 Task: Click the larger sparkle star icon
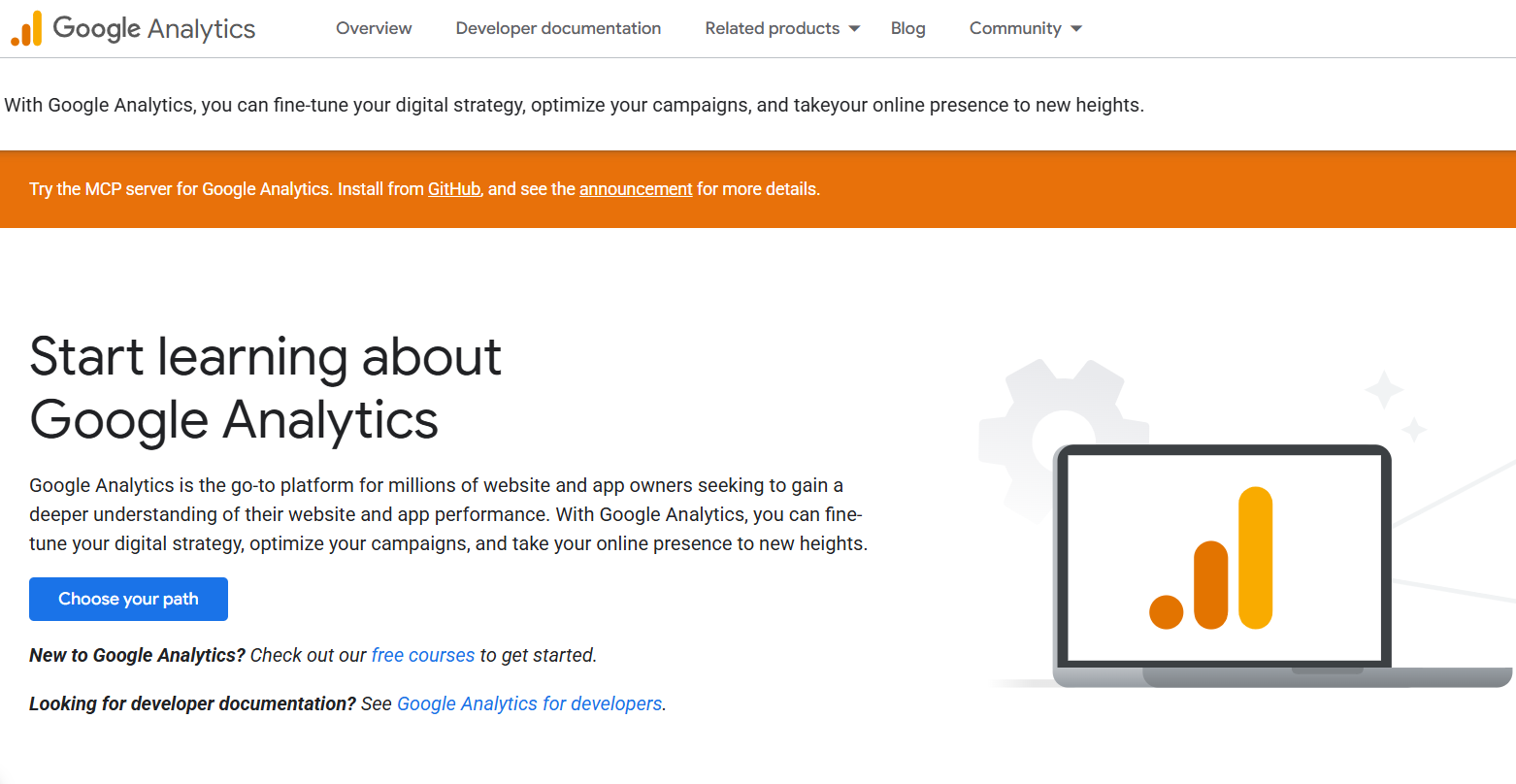pos(1384,390)
